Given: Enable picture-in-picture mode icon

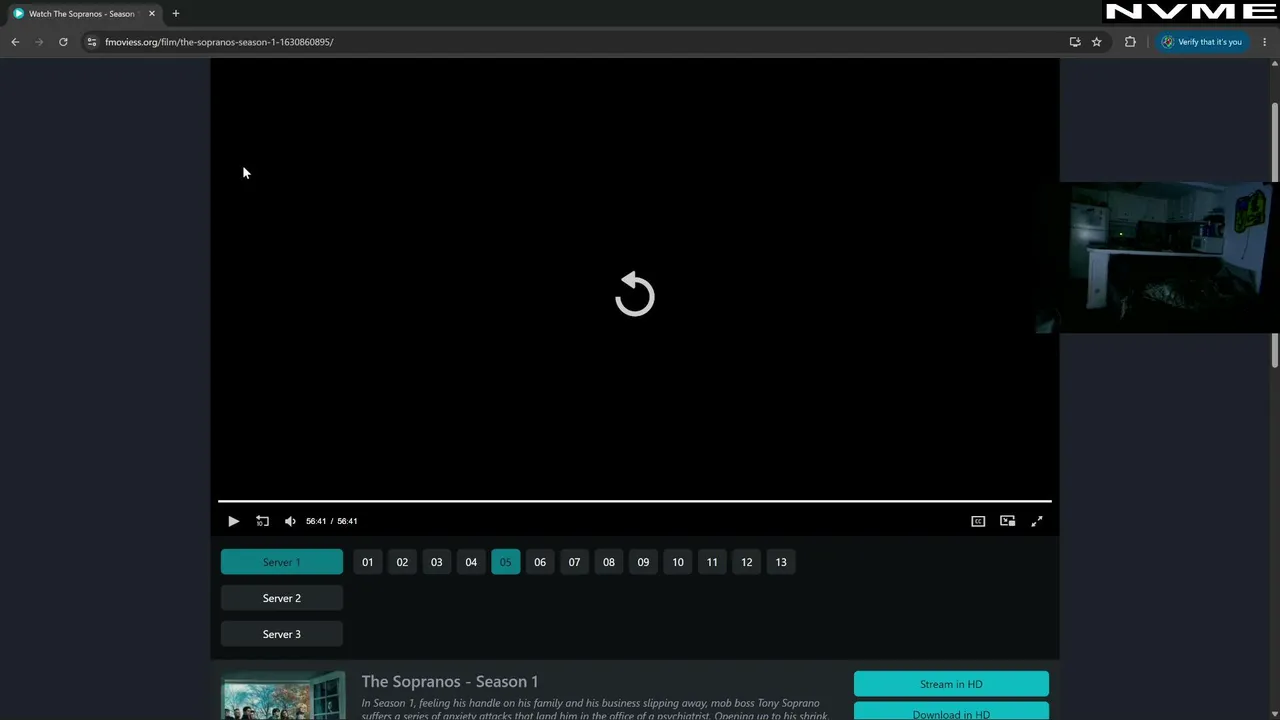Looking at the screenshot, I should coord(1007,521).
